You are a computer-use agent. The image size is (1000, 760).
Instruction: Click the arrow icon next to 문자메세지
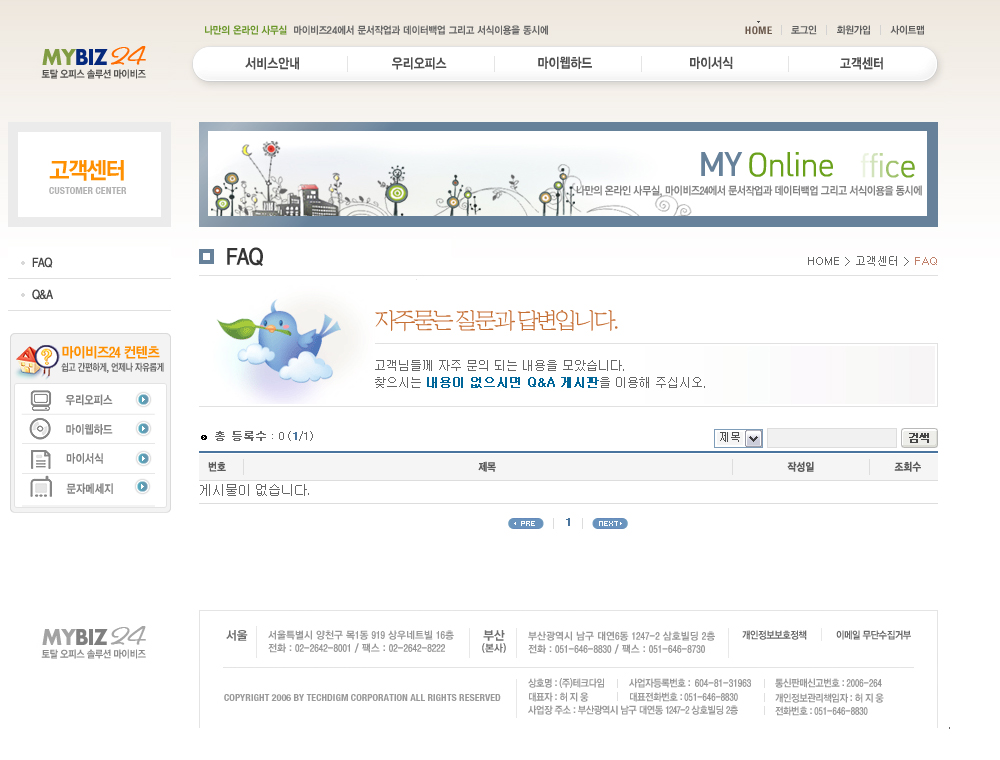coord(144,487)
